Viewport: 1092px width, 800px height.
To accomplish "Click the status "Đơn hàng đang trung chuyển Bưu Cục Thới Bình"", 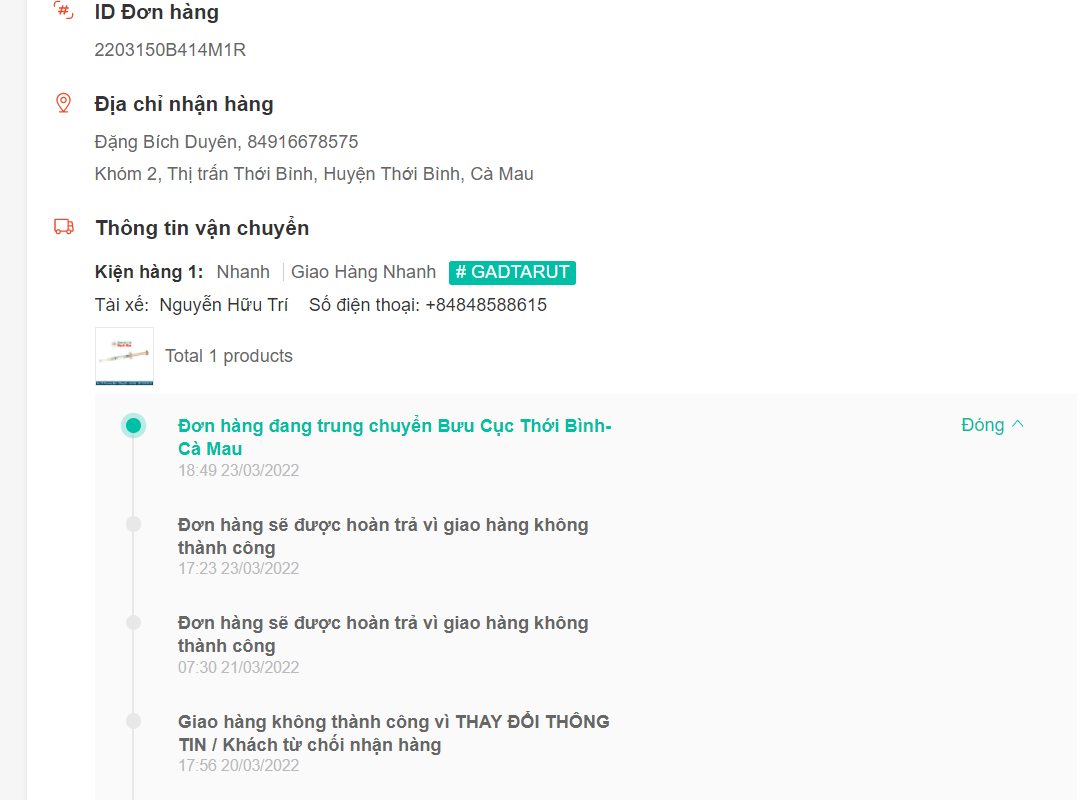I will point(393,425).
